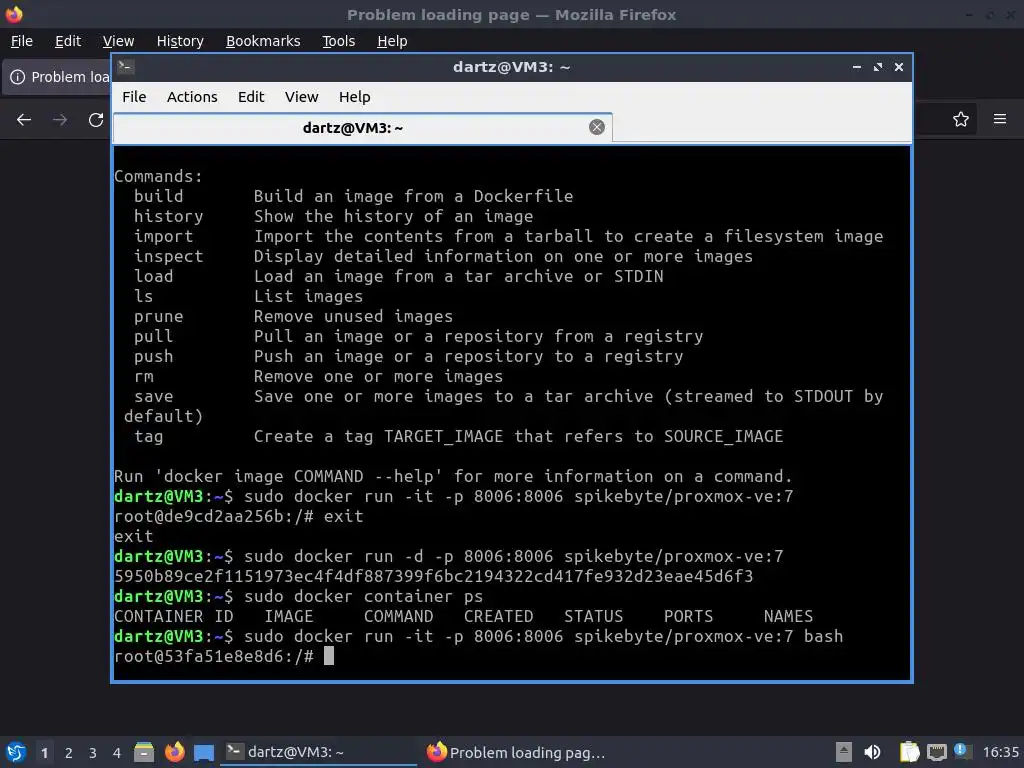Open the terminal Edit menu
Image resolution: width=1024 pixels, height=768 pixels.
(251, 97)
